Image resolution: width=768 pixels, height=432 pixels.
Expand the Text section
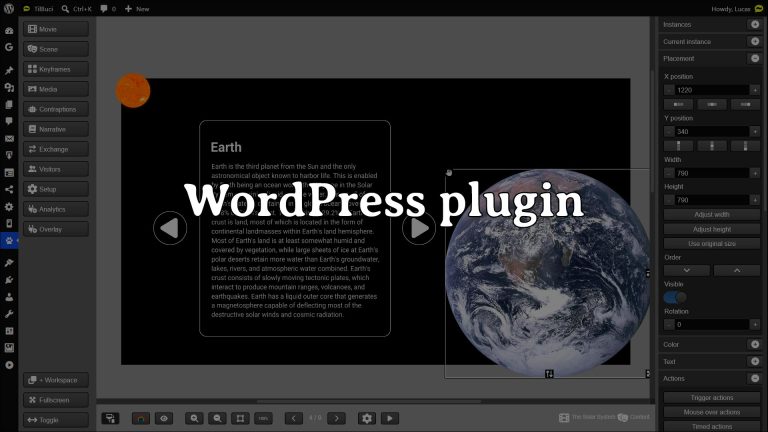[x=755, y=361]
